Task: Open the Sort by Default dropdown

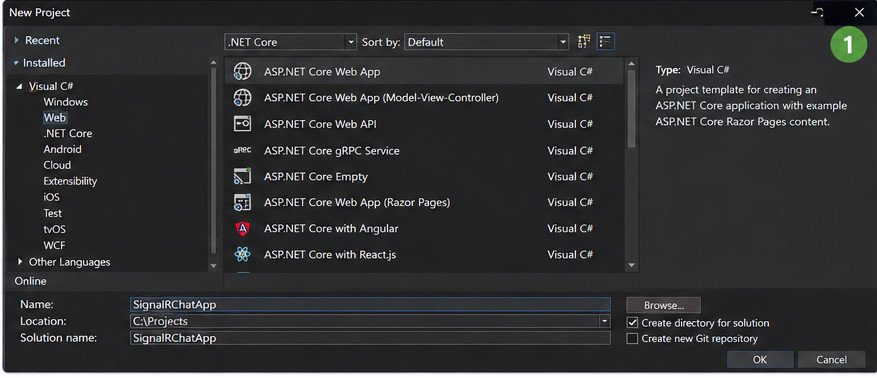Action: tap(486, 42)
